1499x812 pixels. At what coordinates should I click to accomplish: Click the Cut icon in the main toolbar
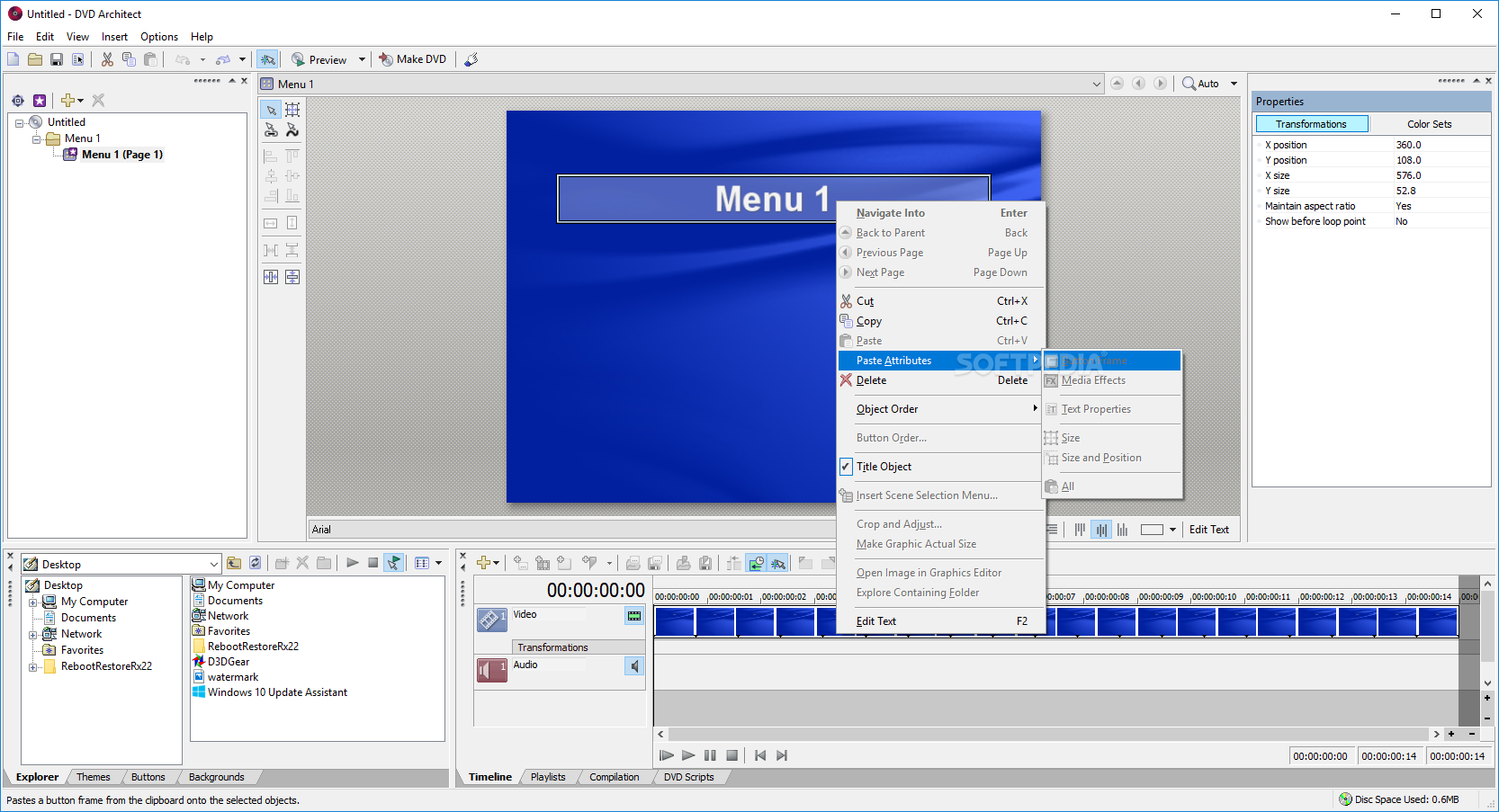pos(106,58)
